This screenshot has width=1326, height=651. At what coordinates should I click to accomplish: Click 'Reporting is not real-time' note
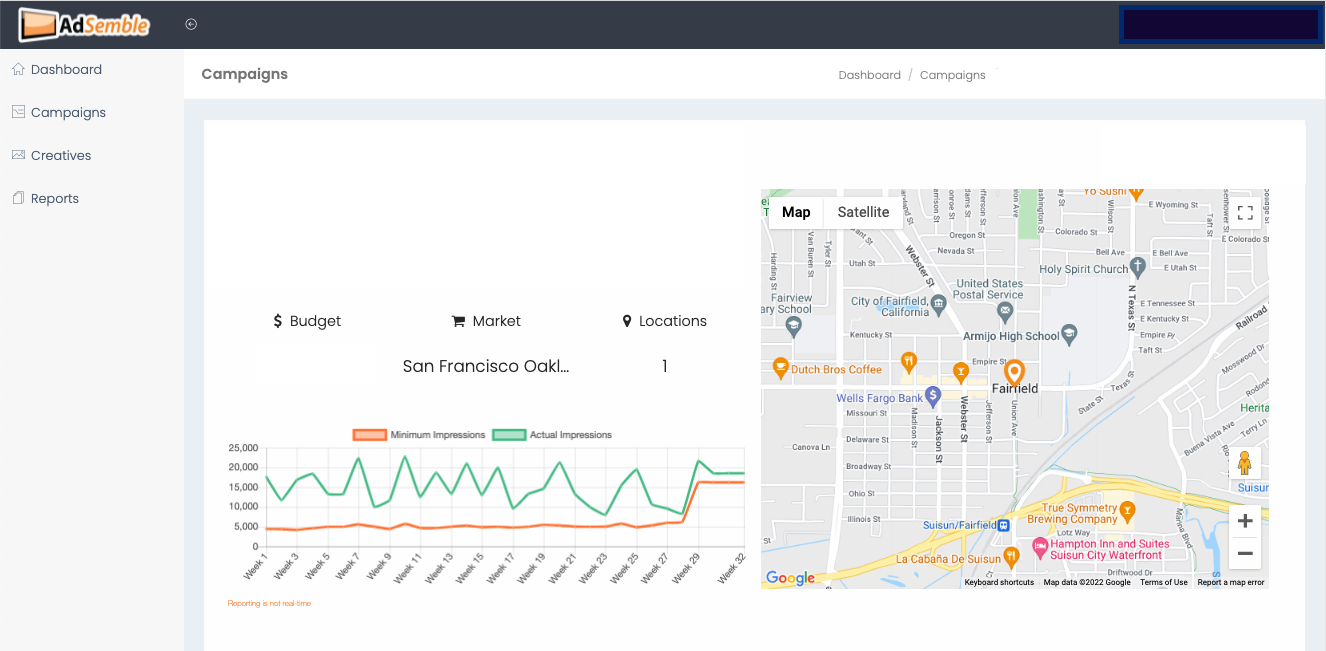coord(269,603)
